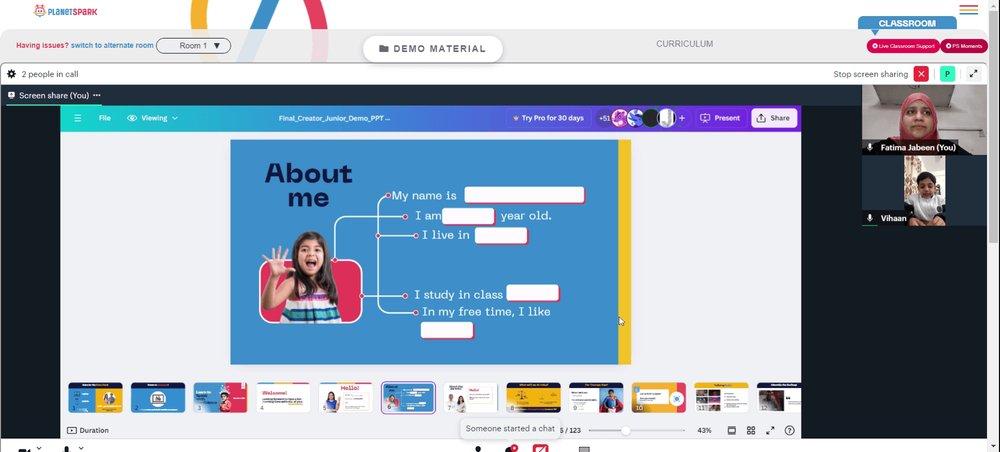The width and height of the screenshot is (1000, 452).
Task: Click the '2 people in call' label
Action: click(x=50, y=74)
